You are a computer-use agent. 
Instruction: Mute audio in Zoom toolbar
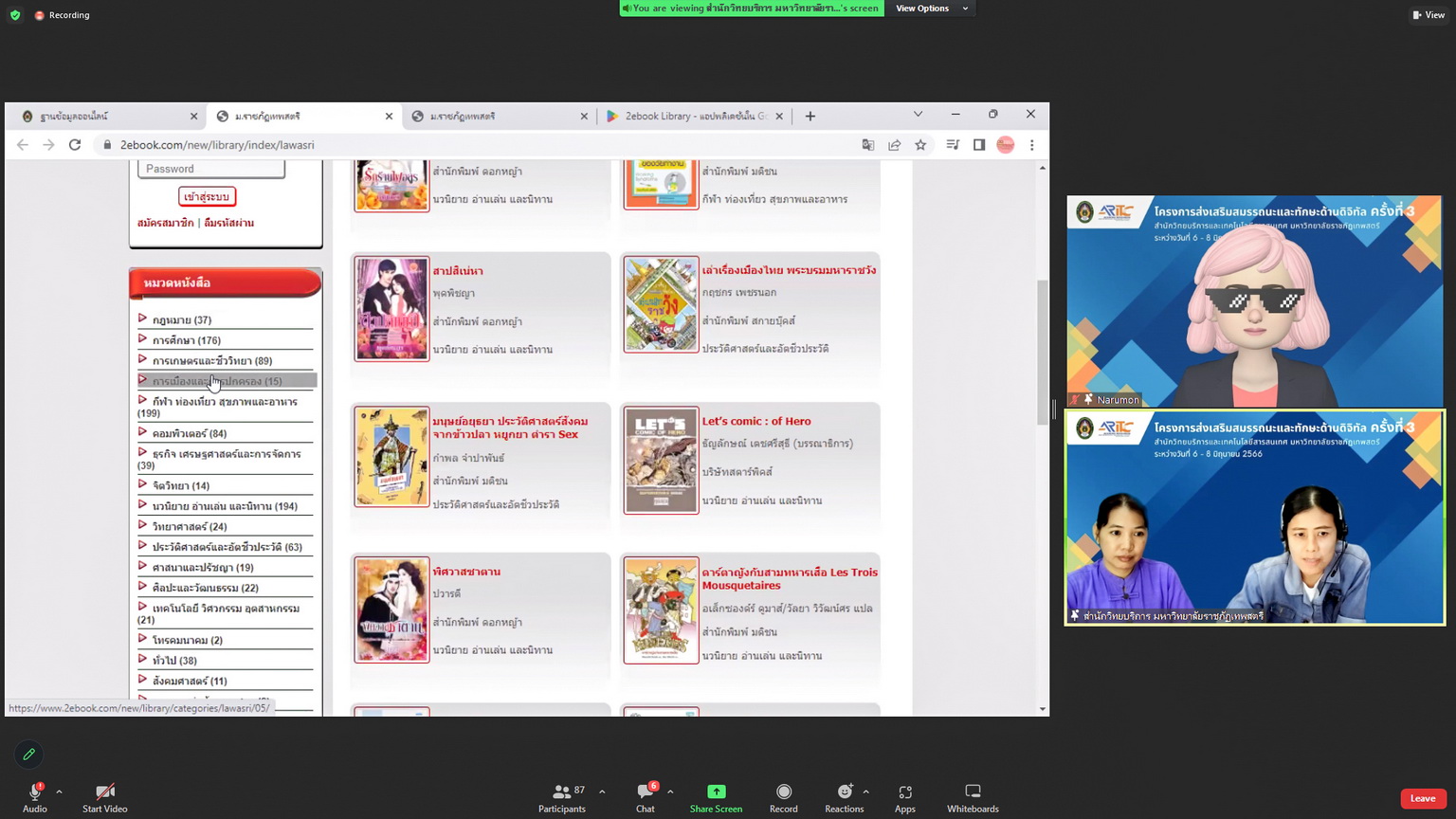pos(35,798)
